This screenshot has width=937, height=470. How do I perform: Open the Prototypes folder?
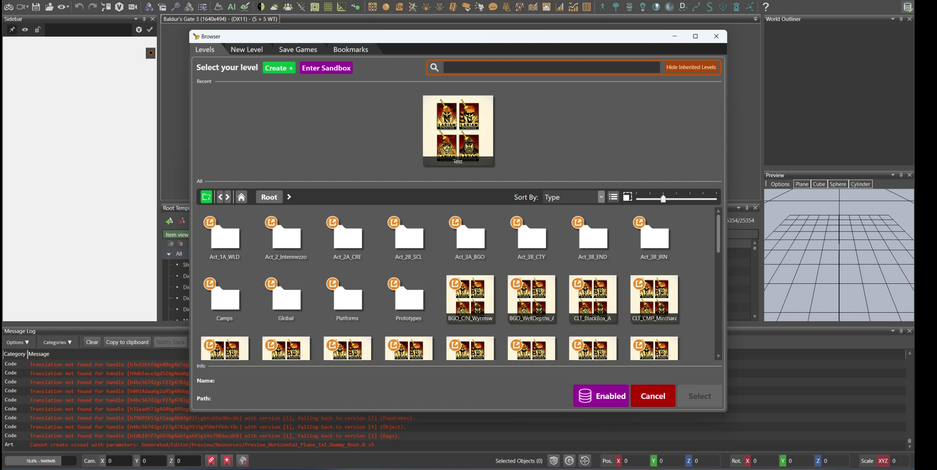(408, 298)
